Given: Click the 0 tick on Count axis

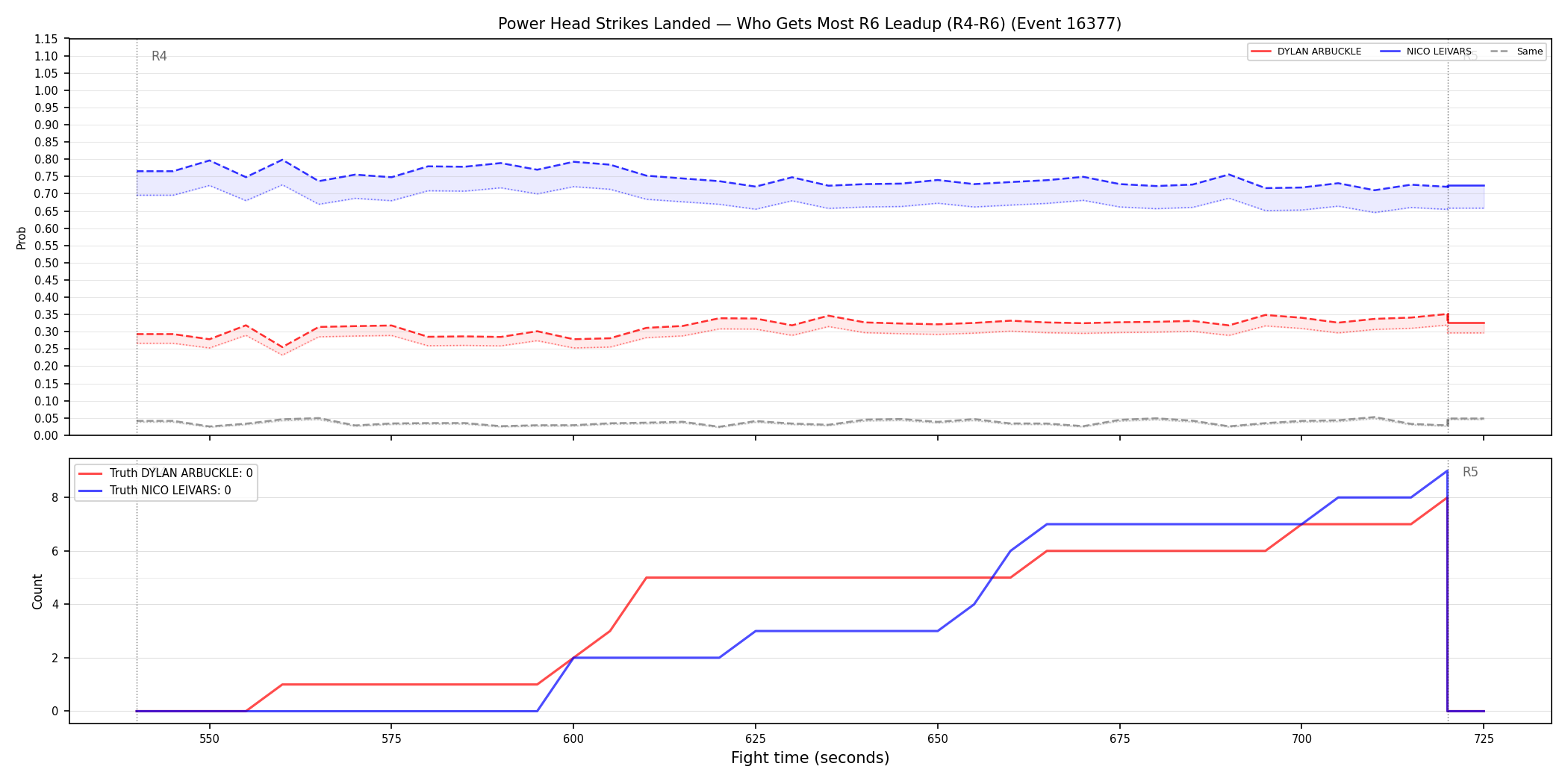Looking at the screenshot, I should point(55,711).
